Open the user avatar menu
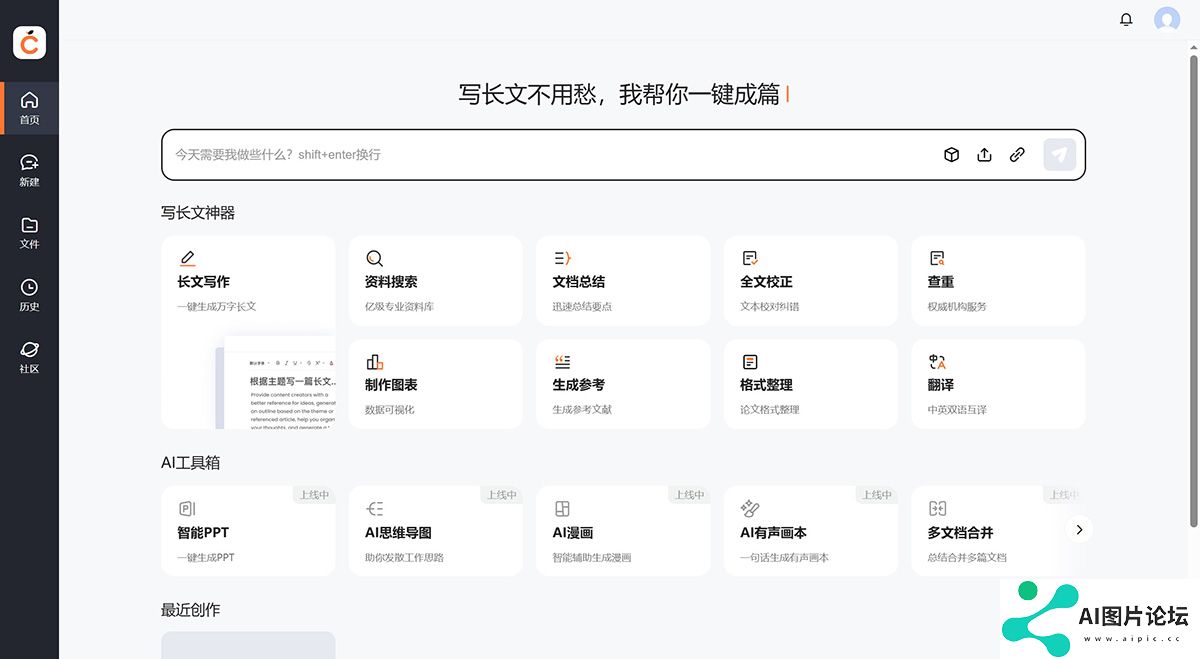Viewport: 1200px width, 659px height. pos(1167,20)
